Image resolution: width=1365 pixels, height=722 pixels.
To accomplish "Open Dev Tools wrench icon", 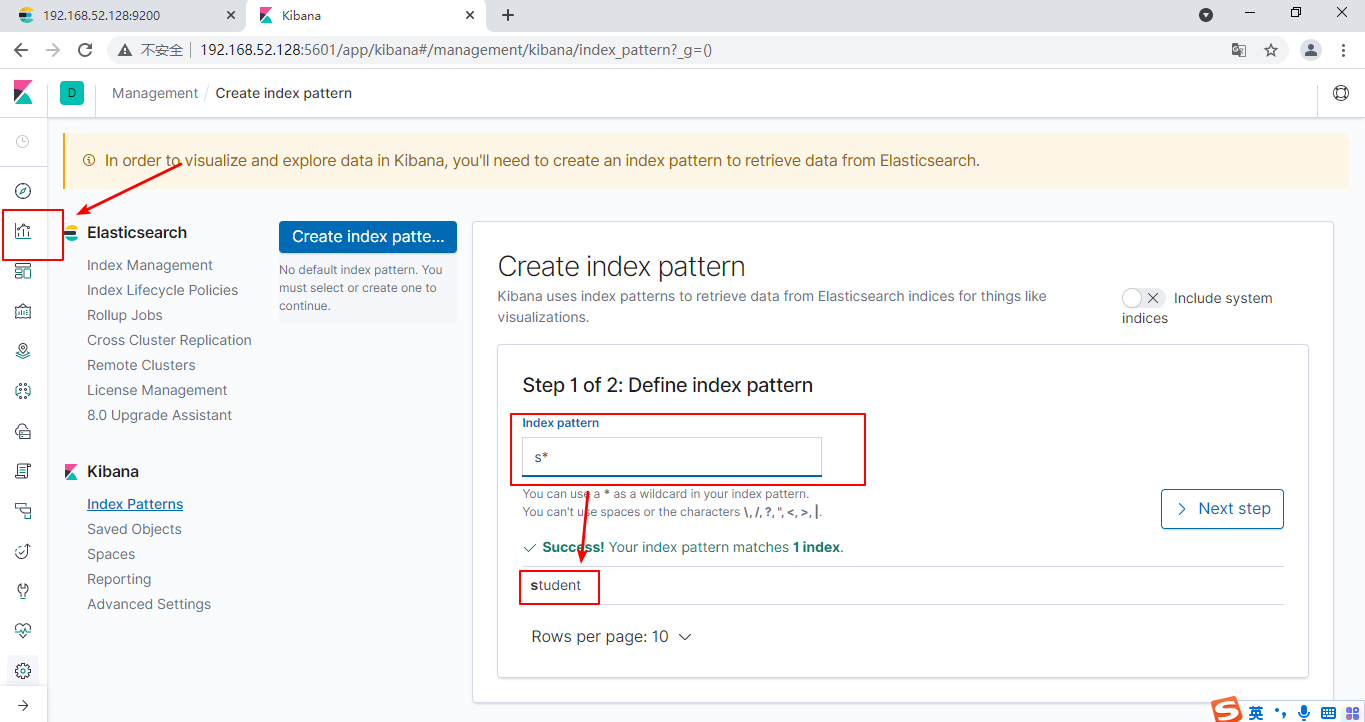I will 23,591.
